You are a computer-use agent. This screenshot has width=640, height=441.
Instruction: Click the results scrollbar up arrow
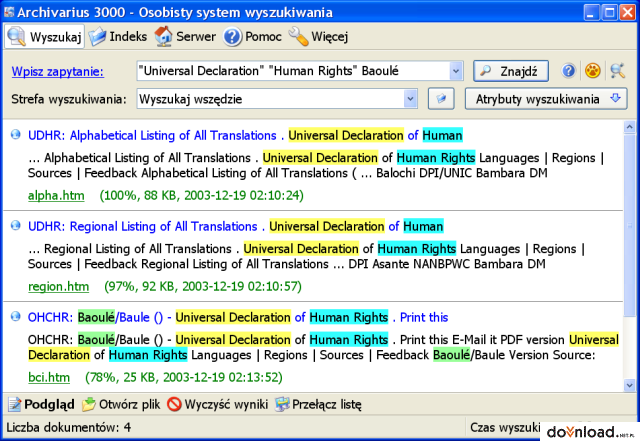pos(629,127)
